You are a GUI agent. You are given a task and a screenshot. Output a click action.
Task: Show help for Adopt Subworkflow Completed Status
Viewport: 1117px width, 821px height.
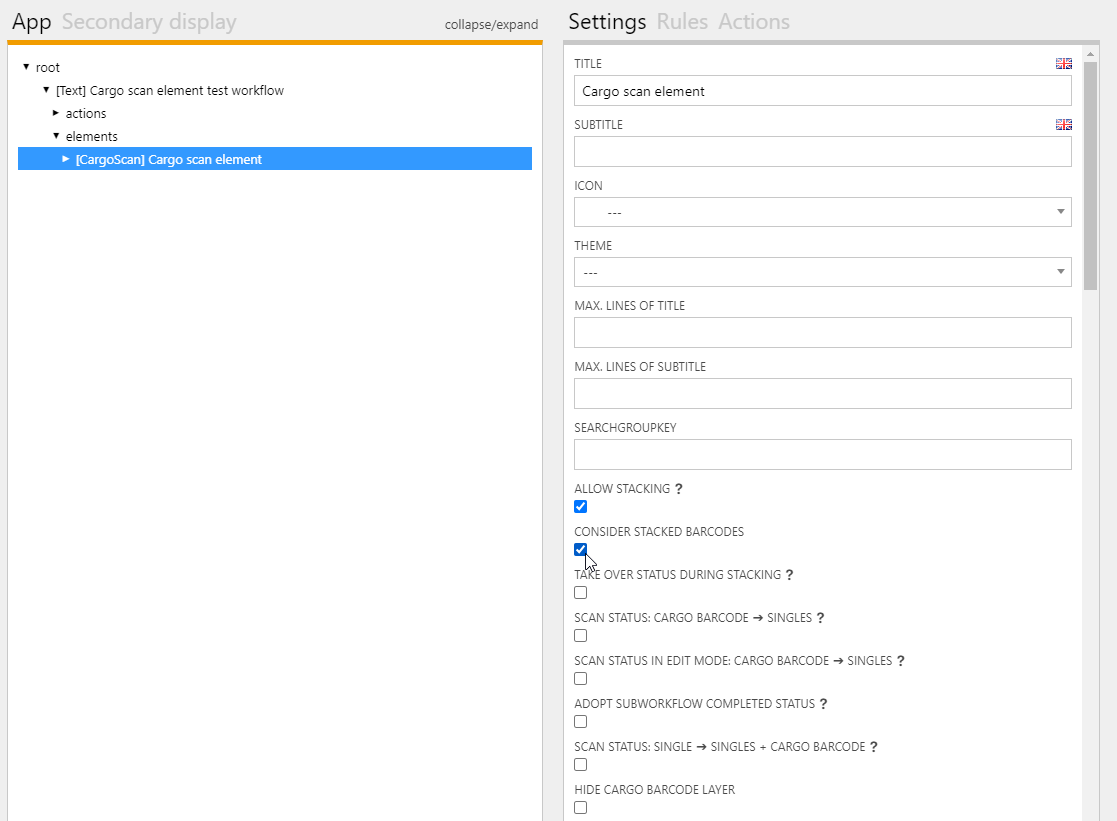click(824, 704)
